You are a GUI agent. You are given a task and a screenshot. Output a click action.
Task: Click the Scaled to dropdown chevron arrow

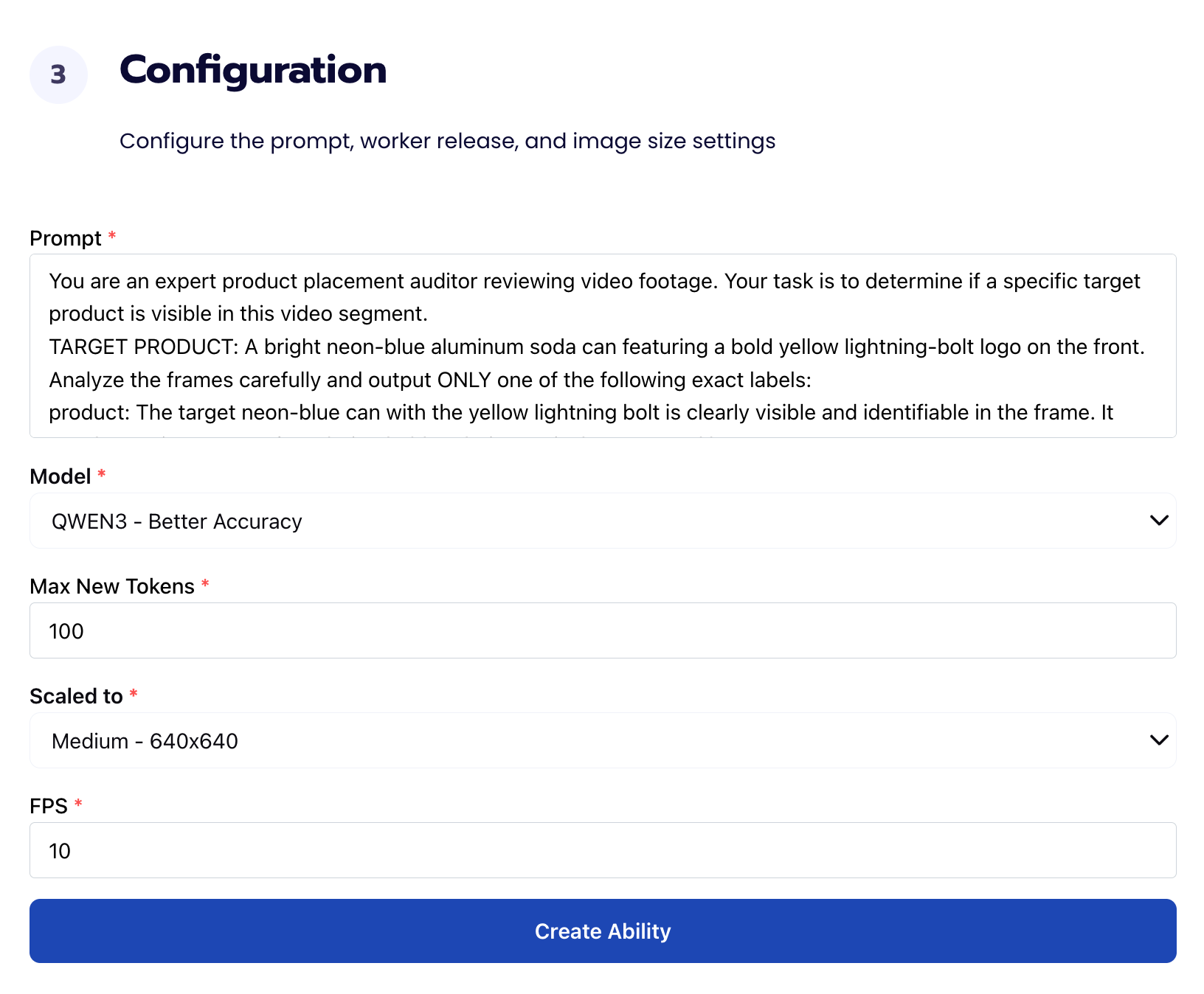coord(1158,740)
